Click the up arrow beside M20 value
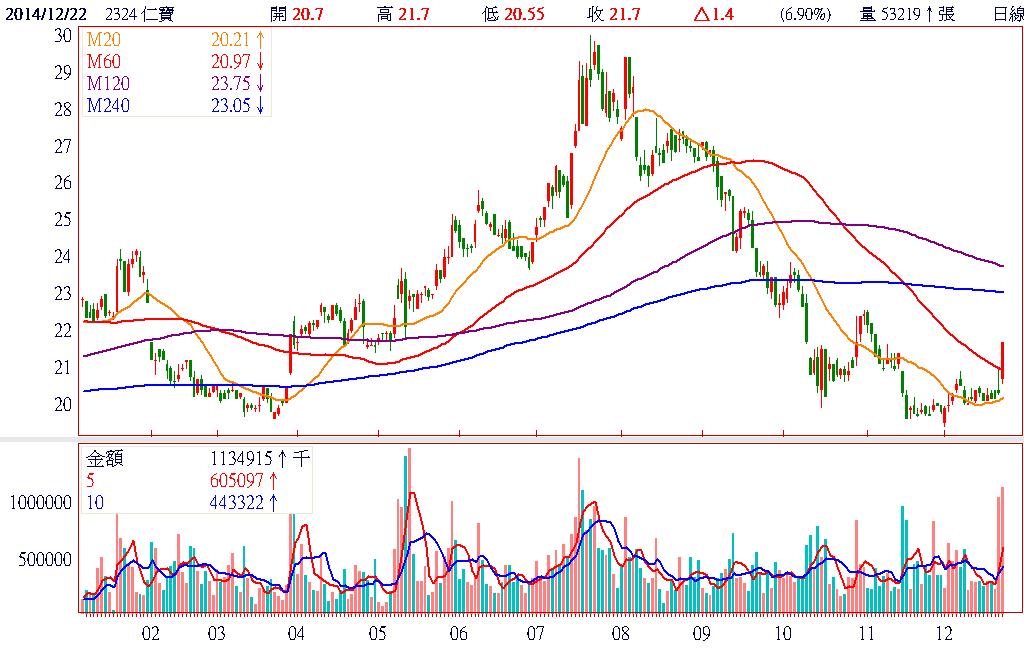This screenshot has height=662, width=1024. point(260,40)
